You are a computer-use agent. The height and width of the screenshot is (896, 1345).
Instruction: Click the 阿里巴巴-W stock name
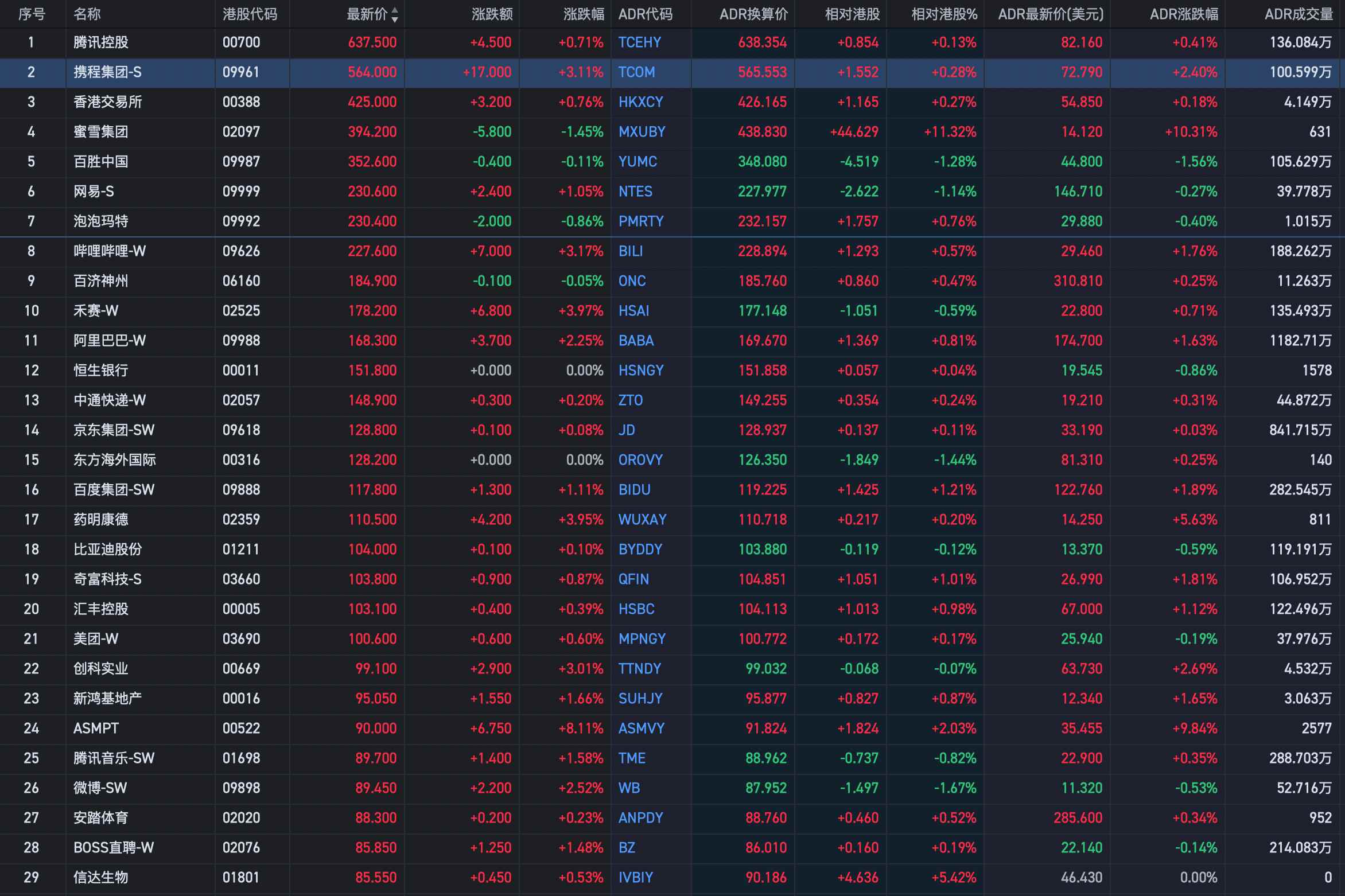110,341
